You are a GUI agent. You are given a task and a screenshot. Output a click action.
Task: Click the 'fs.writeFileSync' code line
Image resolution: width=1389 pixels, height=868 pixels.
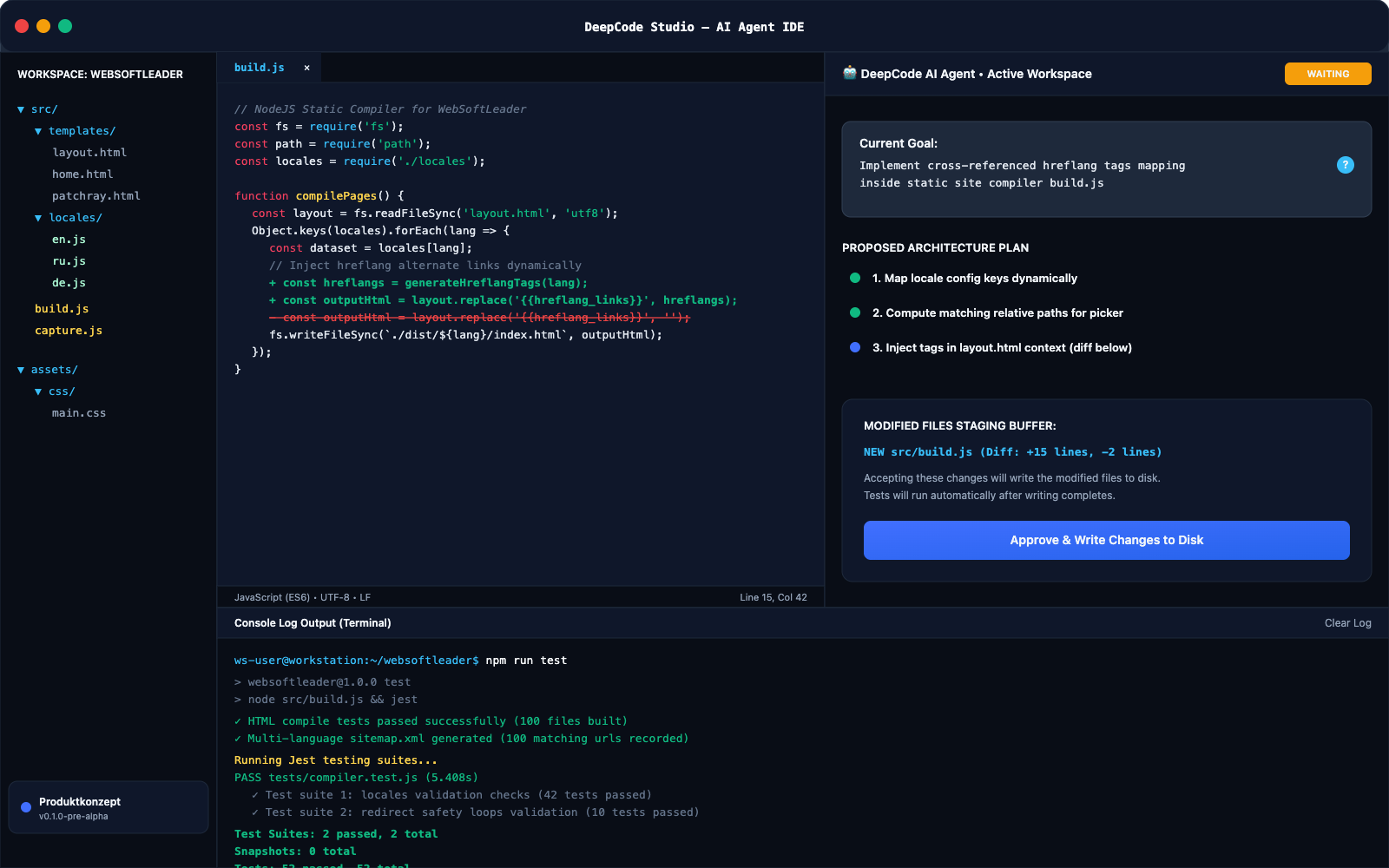point(465,335)
